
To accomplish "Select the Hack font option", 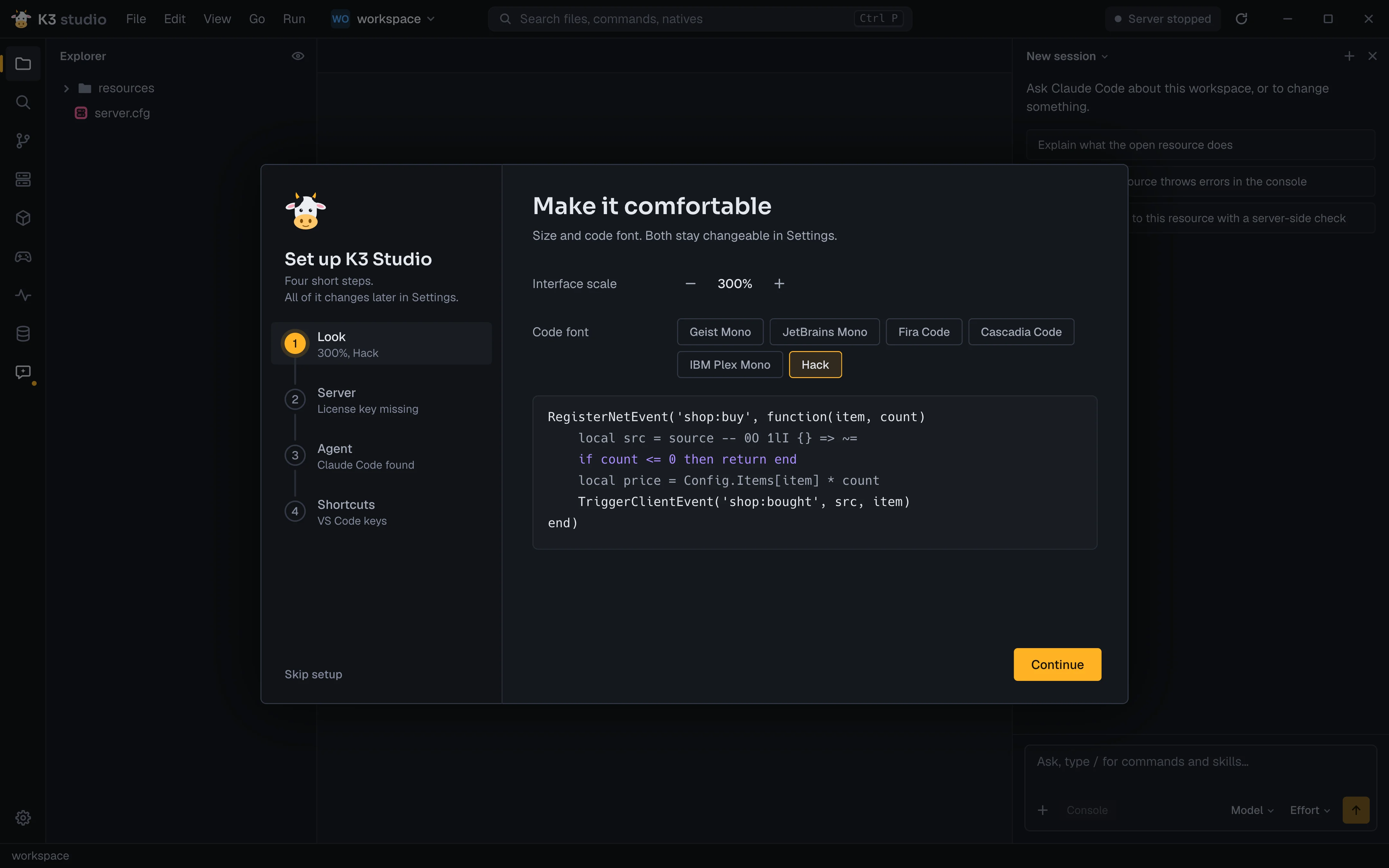I will click(815, 365).
